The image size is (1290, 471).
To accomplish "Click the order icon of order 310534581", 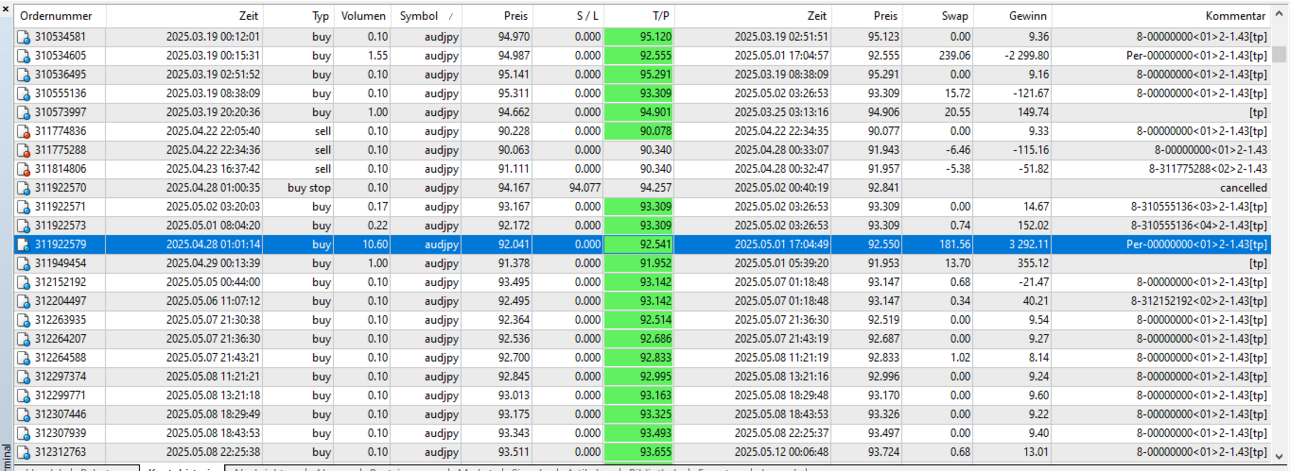I will coord(24,37).
